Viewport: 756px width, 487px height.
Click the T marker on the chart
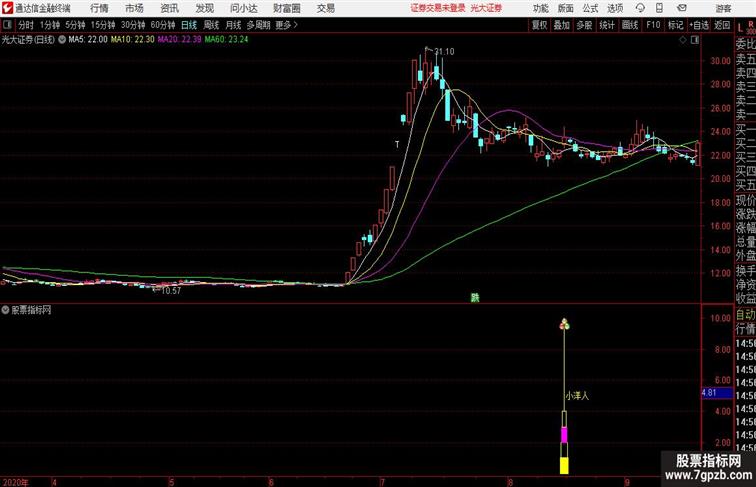(397, 145)
